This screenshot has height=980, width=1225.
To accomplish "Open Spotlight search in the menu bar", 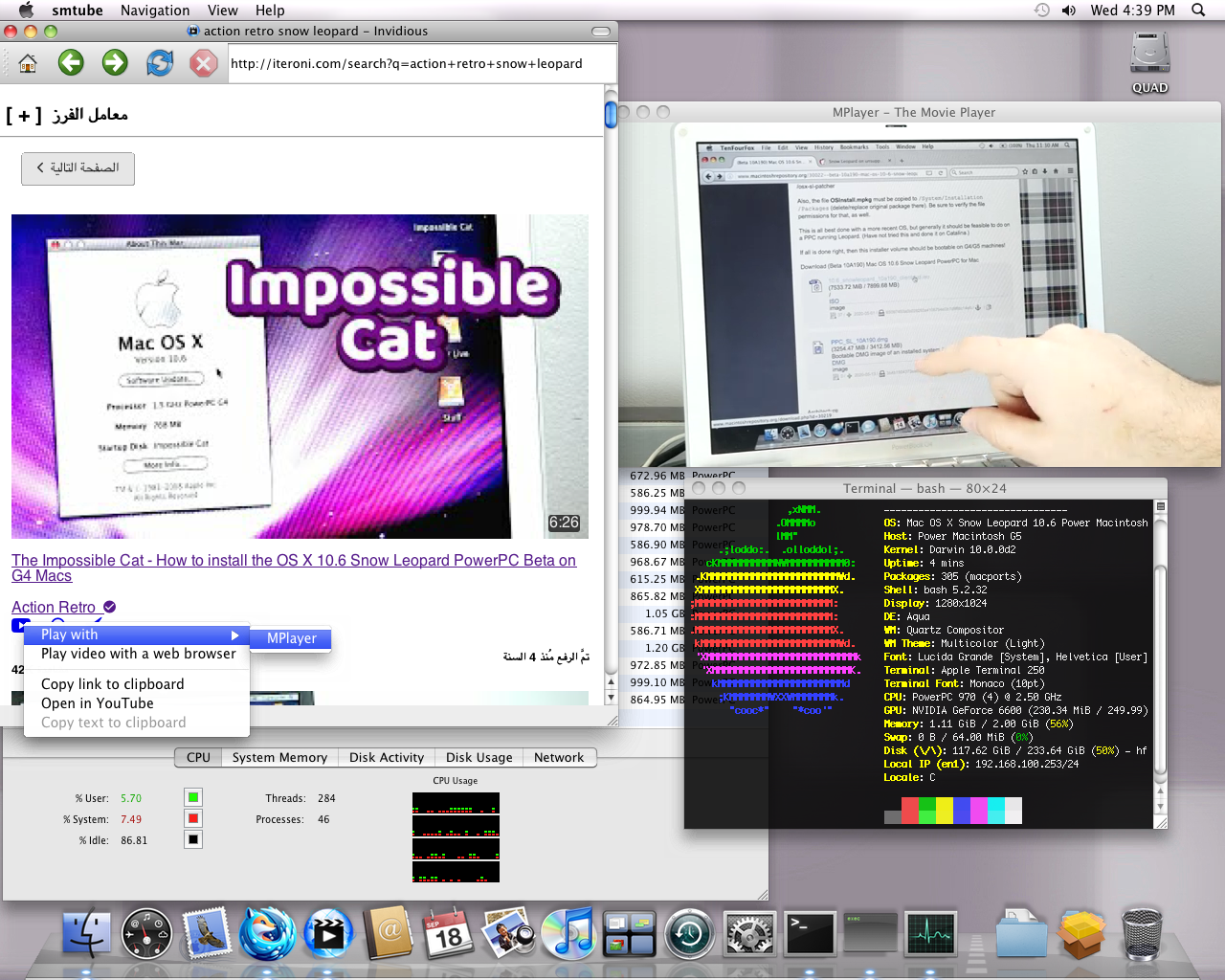I will click(x=1198, y=10).
